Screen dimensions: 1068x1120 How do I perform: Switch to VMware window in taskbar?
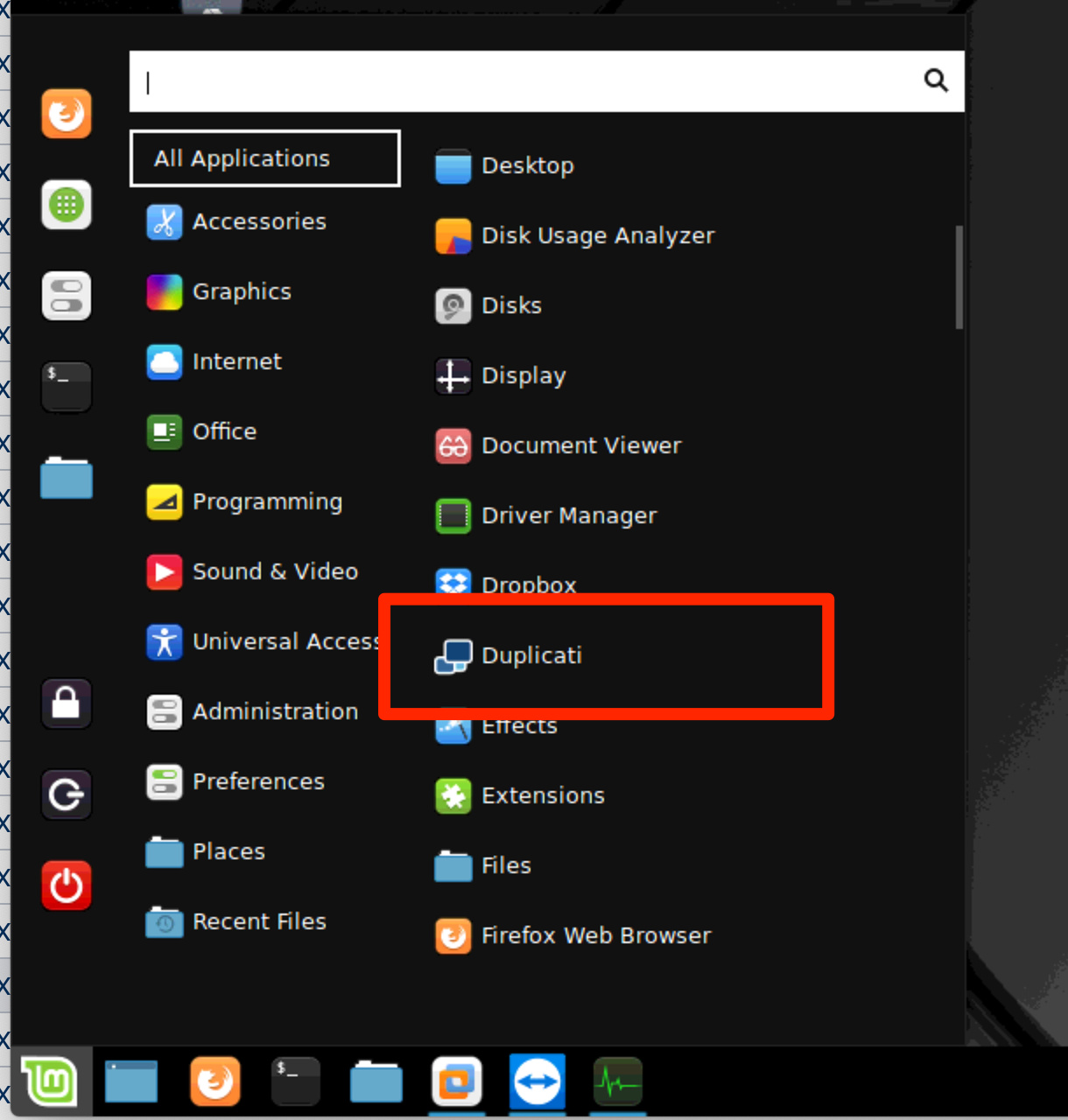pos(457,1082)
